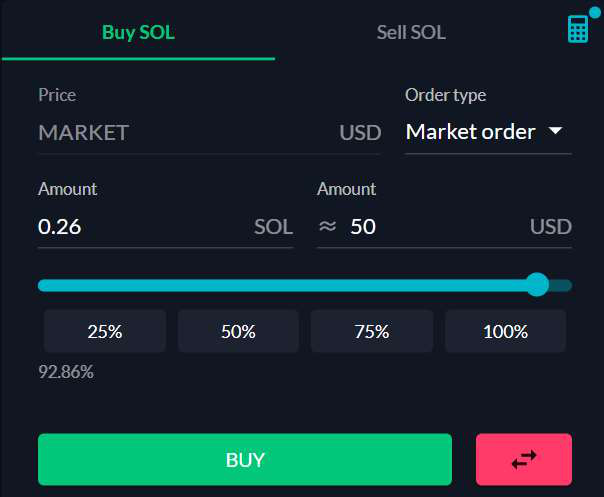The height and width of the screenshot is (497, 604).
Task: Click the green BUY button
Action: (x=245, y=459)
